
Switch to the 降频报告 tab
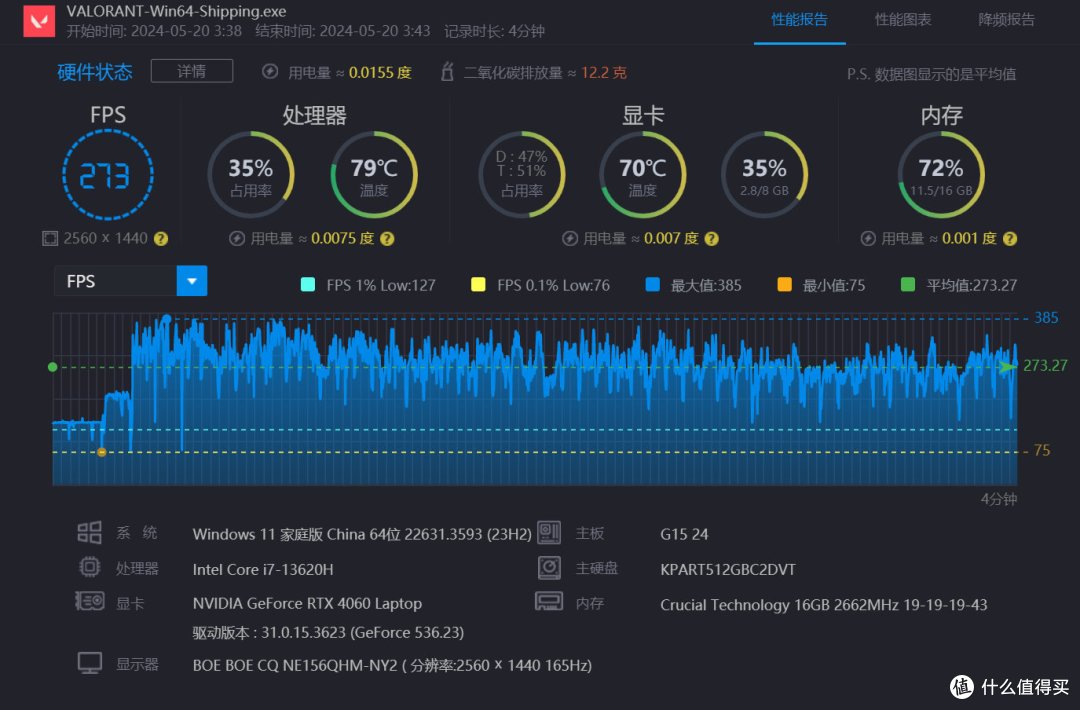click(1006, 20)
